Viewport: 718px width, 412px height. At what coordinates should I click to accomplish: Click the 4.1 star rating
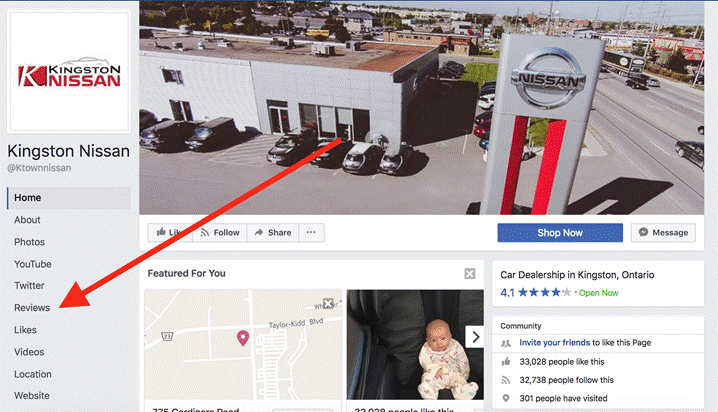[536, 293]
